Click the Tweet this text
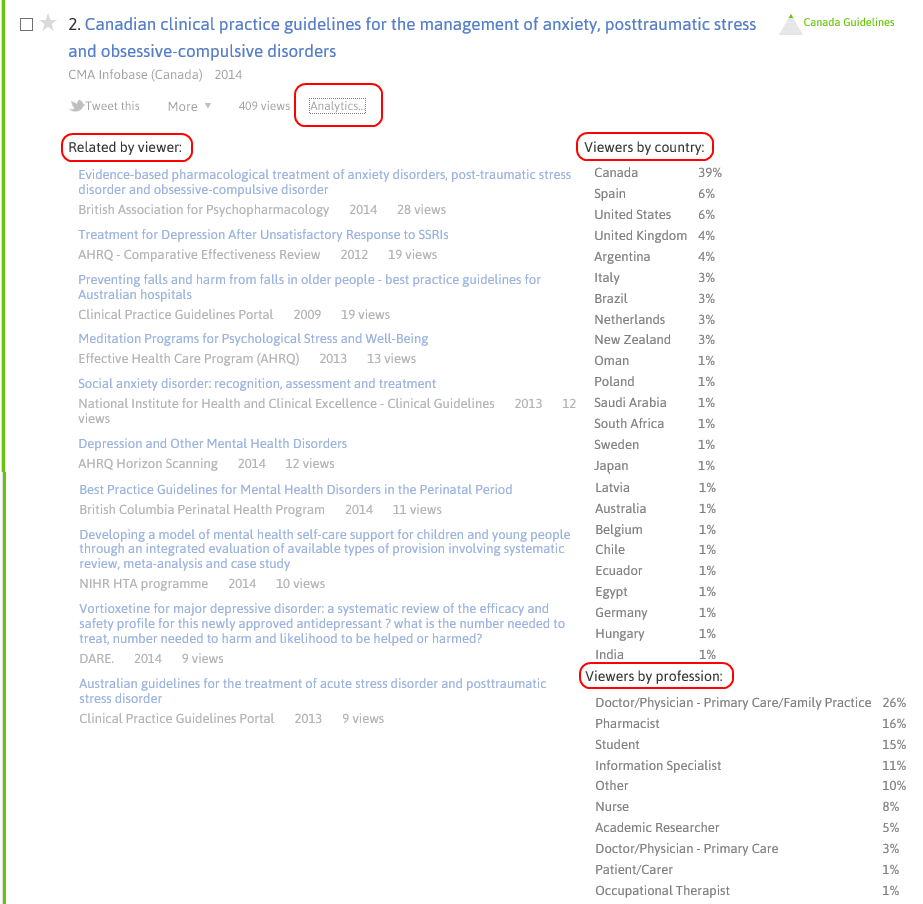This screenshot has width=923, height=904. 112,106
